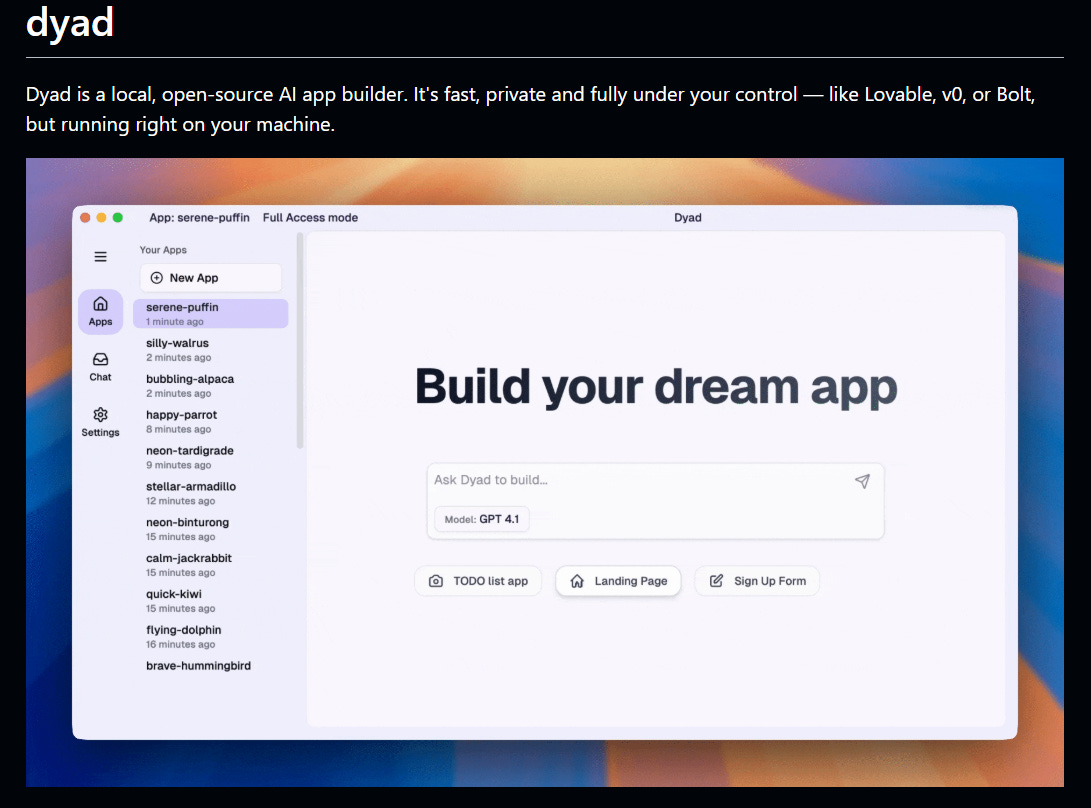
Task: Click the Apps label in the sidebar
Action: (x=100, y=322)
